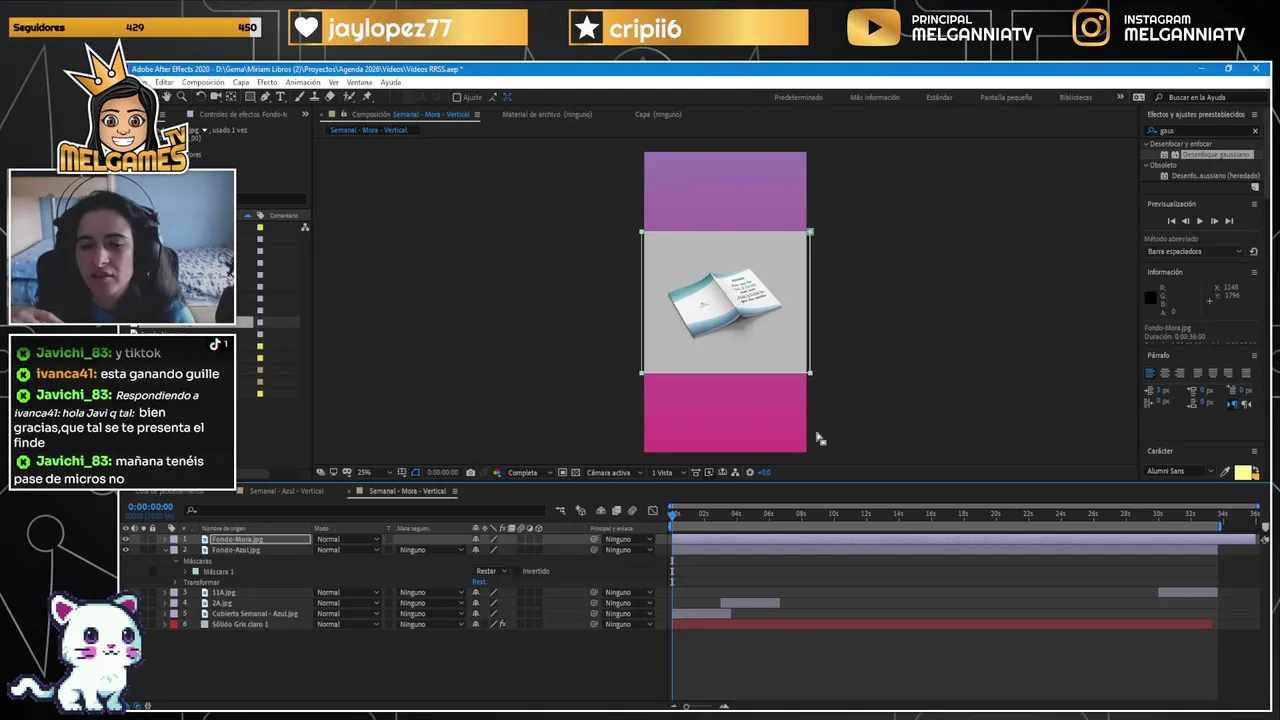Open the Ventana menu
1280x720 pixels.
pos(359,82)
